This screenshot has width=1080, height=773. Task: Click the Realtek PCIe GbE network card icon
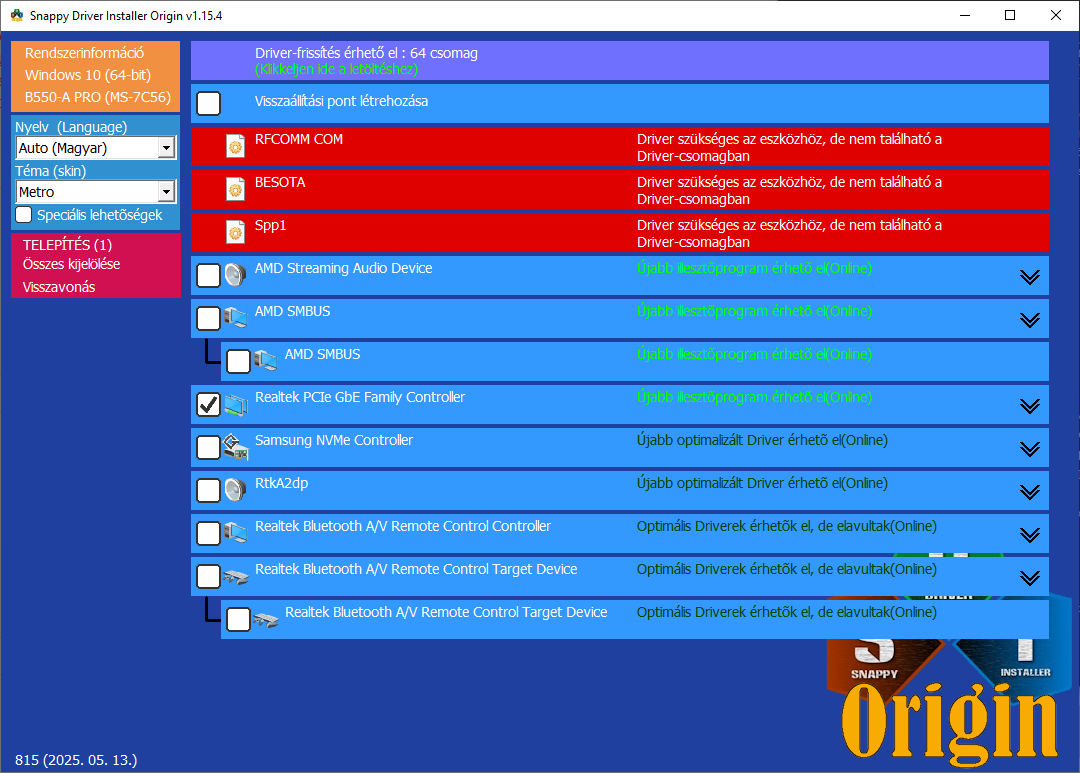(235, 405)
